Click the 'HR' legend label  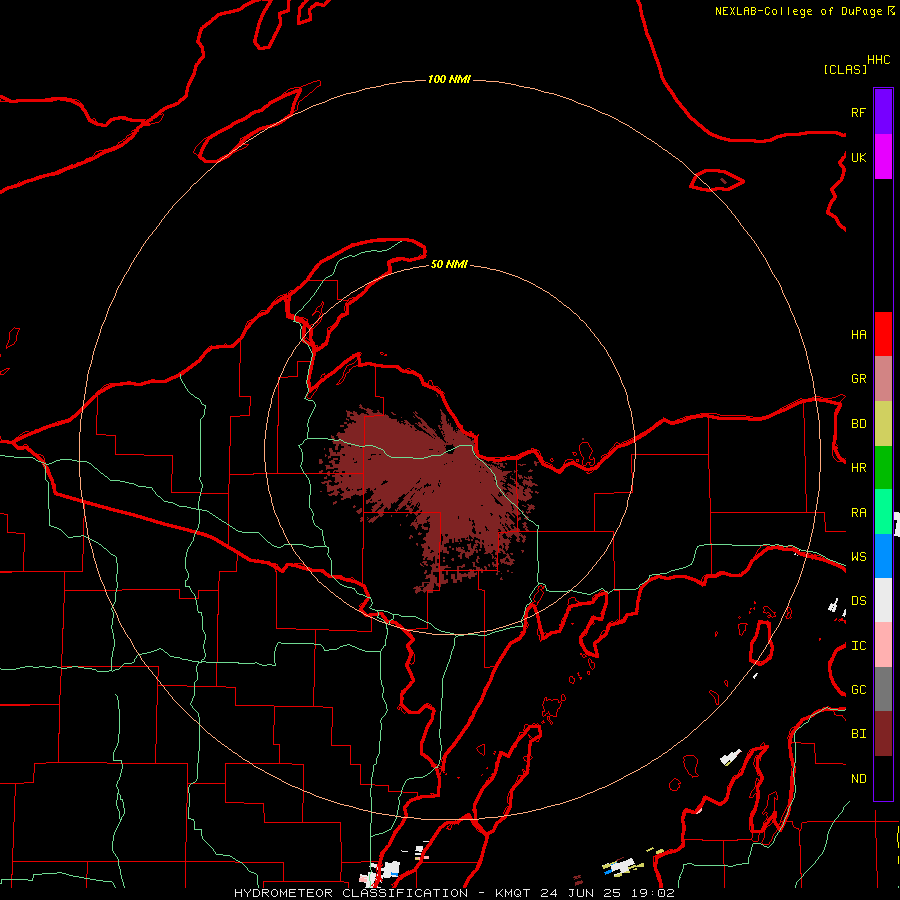click(859, 468)
